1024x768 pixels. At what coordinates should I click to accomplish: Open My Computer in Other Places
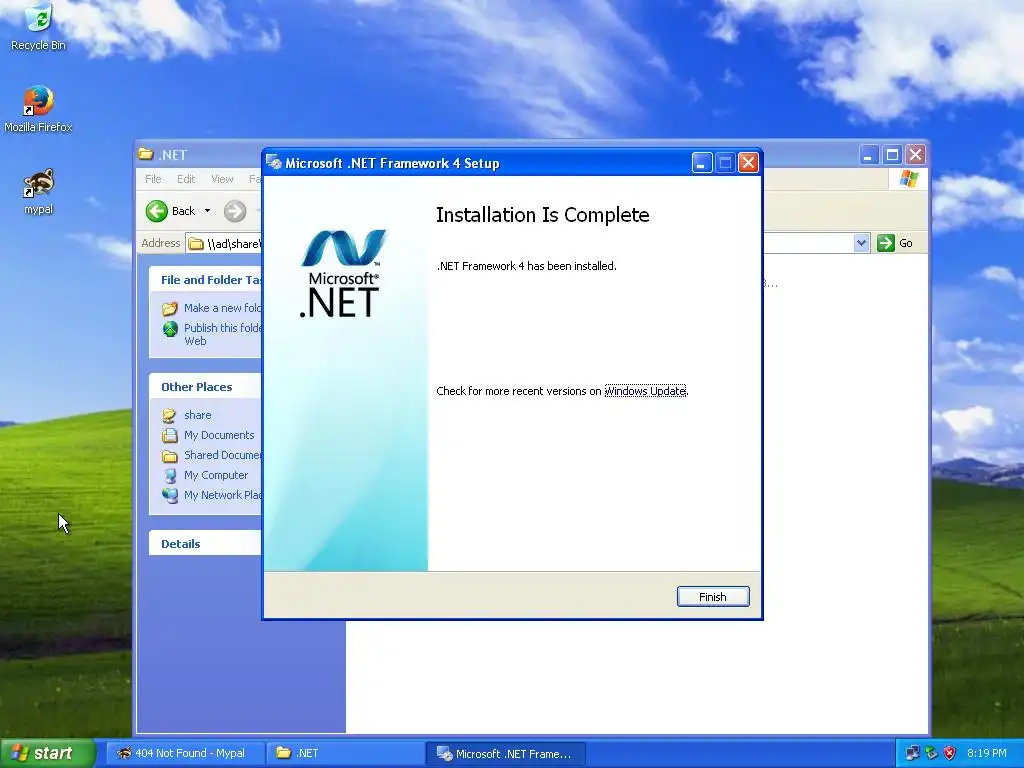point(216,475)
